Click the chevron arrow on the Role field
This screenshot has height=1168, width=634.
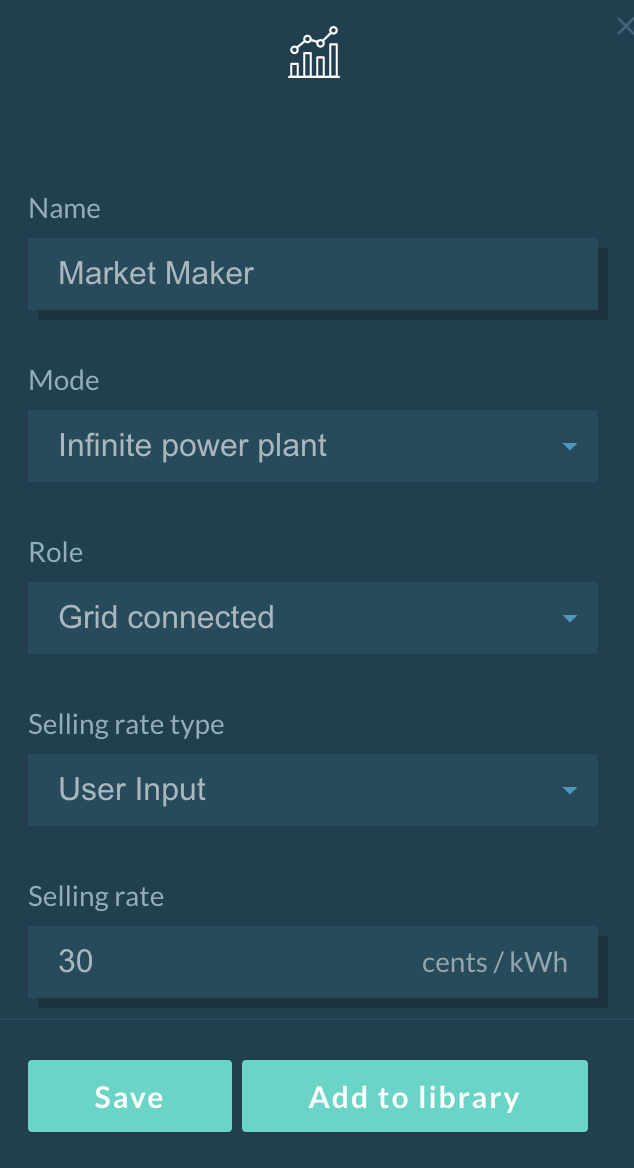[569, 618]
